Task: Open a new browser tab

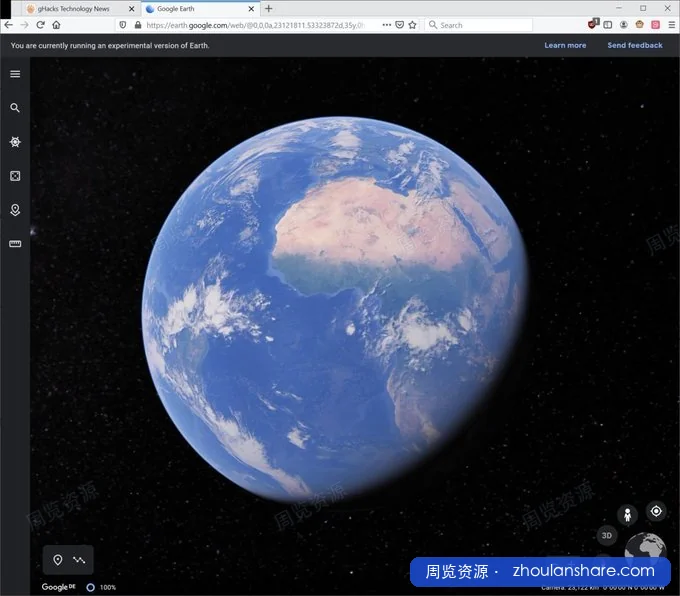Action: [x=269, y=8]
